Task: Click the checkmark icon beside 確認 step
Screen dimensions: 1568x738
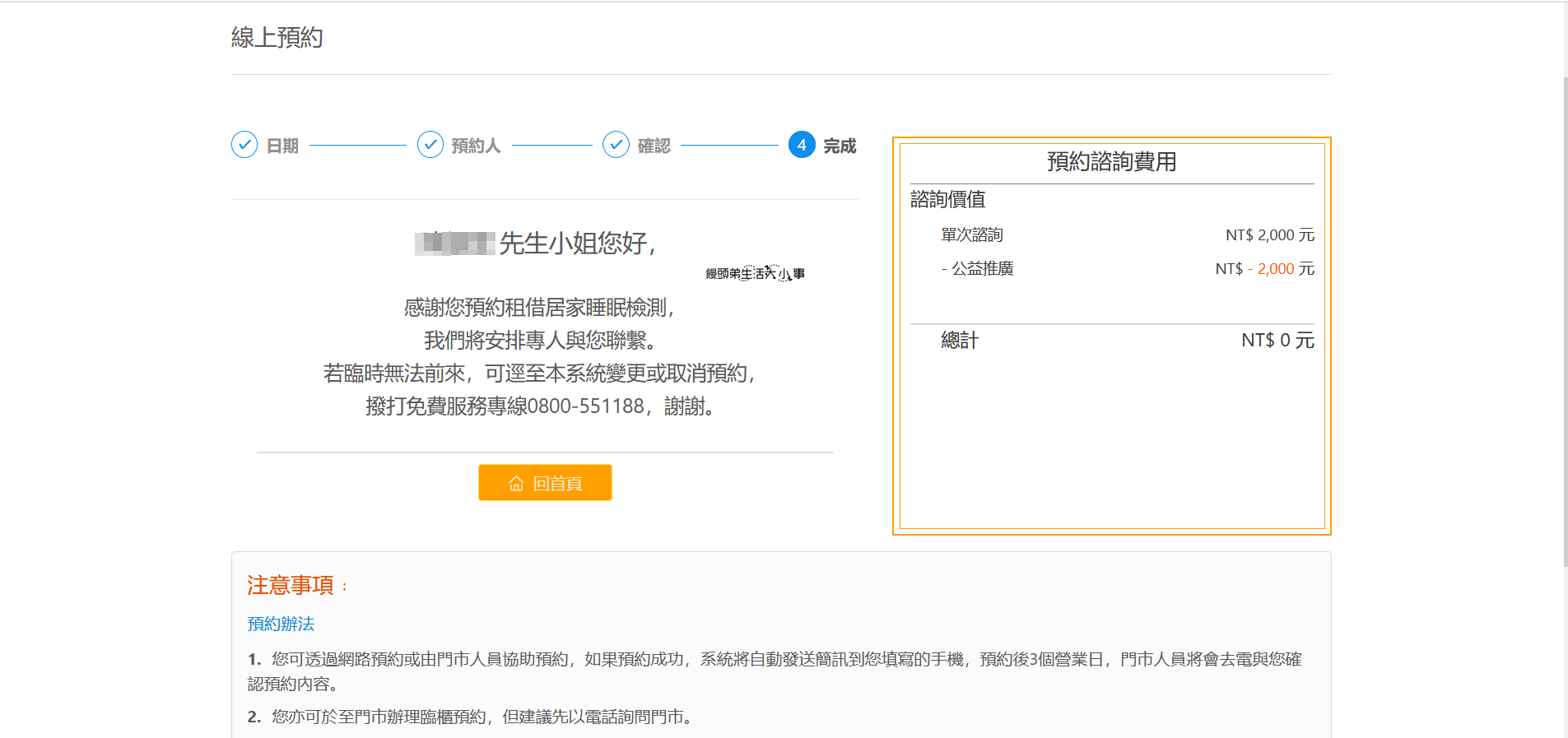Action: [x=616, y=145]
